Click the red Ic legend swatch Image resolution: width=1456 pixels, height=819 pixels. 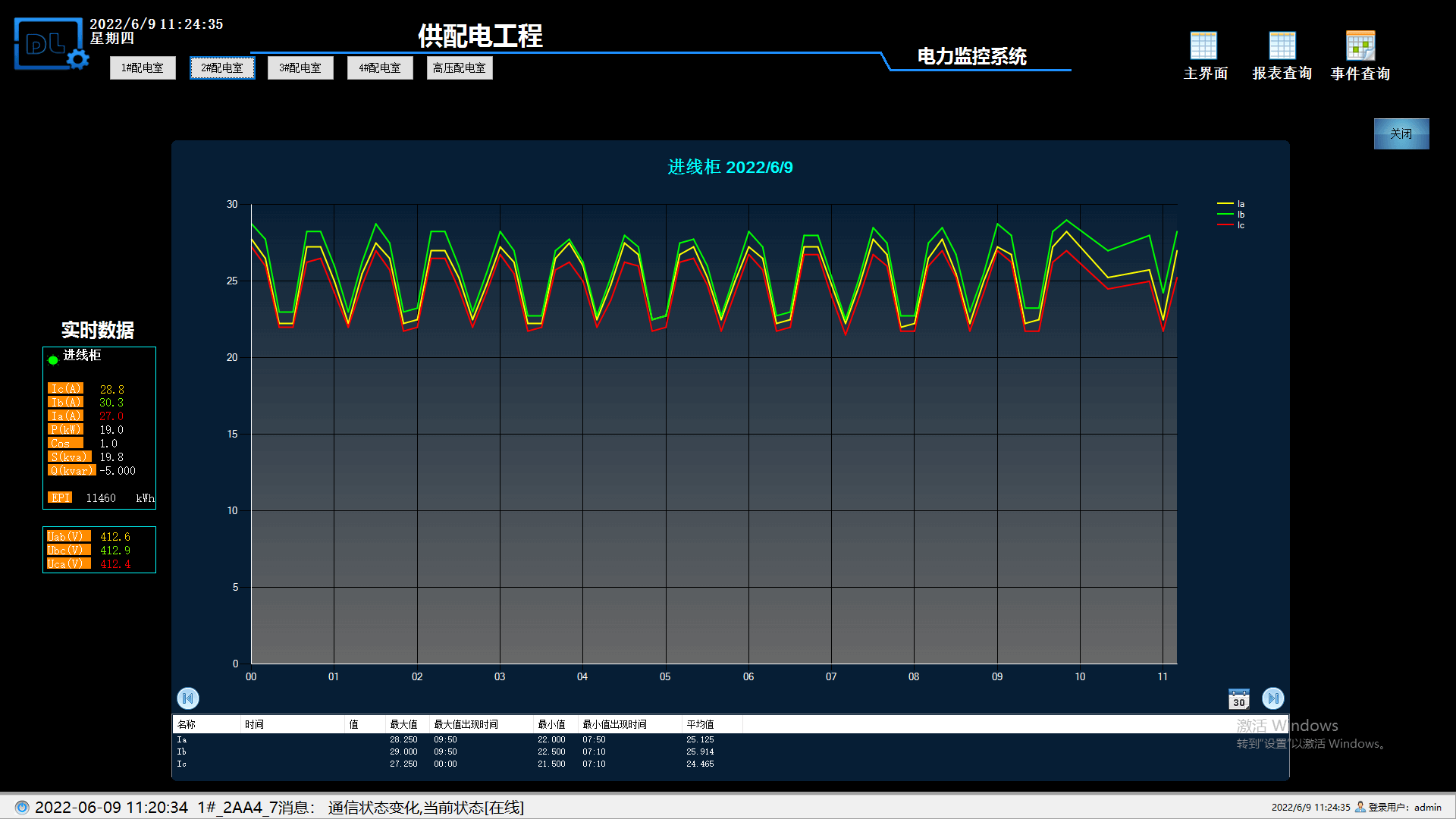(1225, 225)
